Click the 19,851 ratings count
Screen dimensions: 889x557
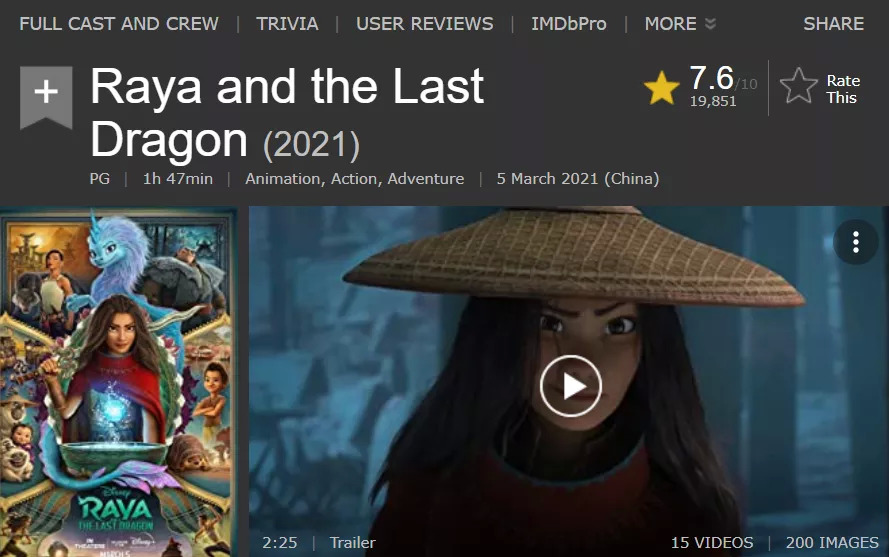click(x=713, y=102)
